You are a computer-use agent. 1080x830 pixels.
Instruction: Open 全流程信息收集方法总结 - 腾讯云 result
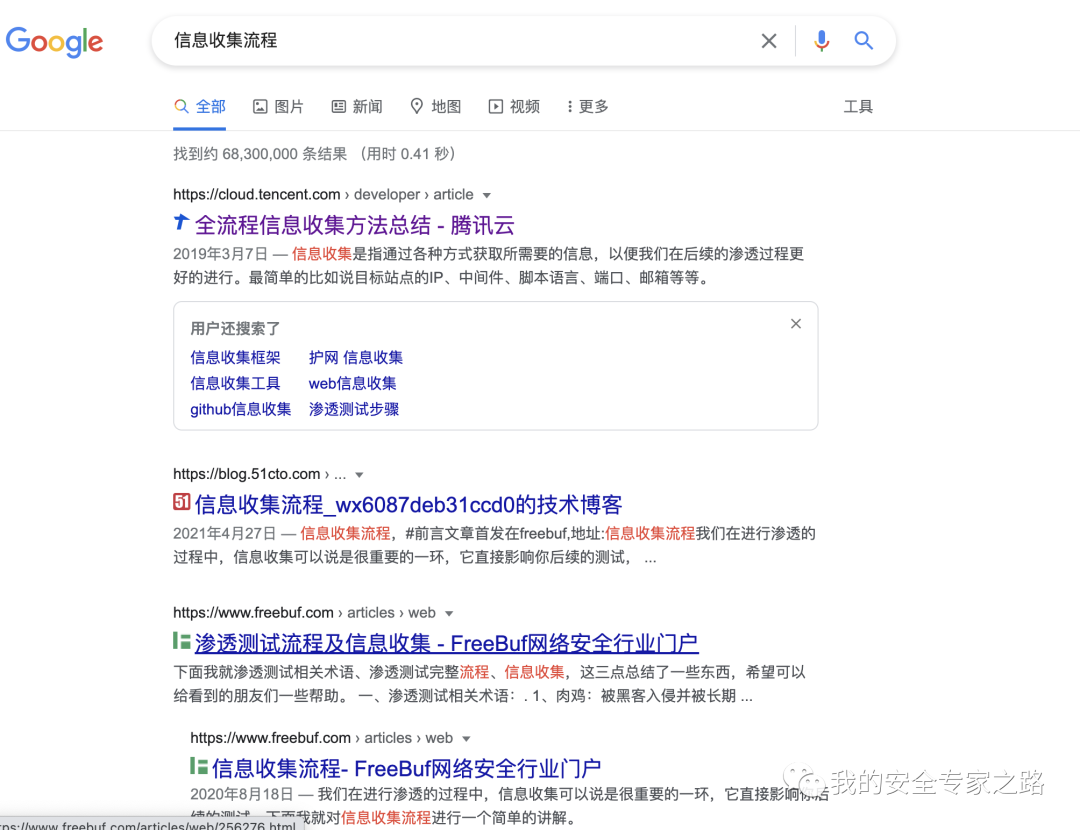[355, 225]
